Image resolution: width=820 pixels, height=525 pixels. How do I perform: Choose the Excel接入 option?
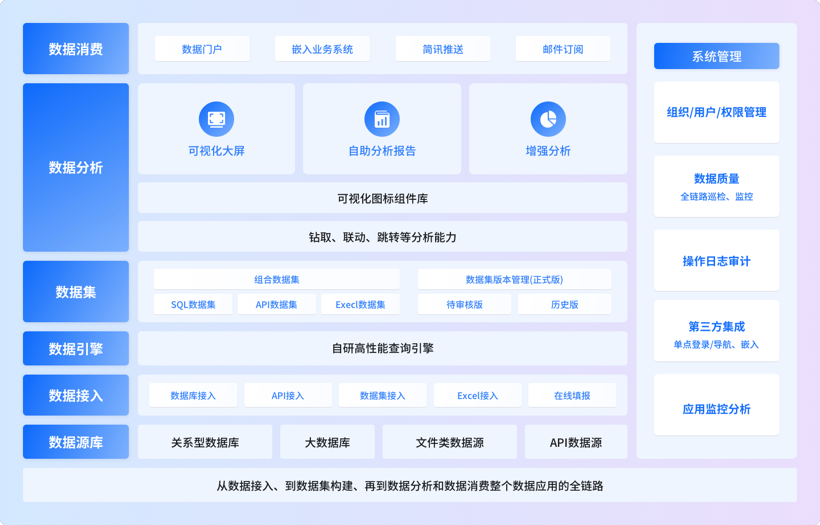pos(477,395)
